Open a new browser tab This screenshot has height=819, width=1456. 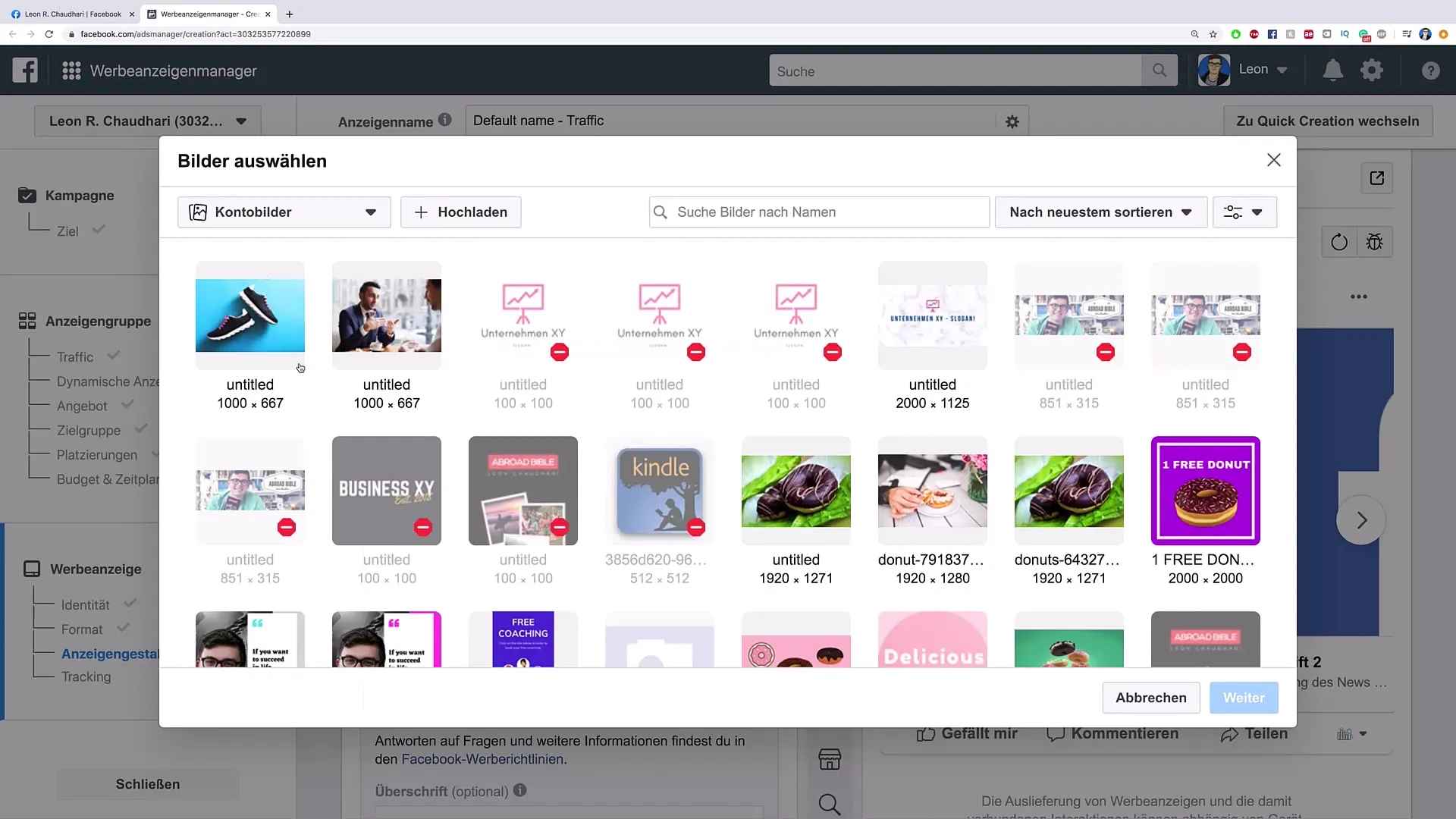click(x=290, y=14)
